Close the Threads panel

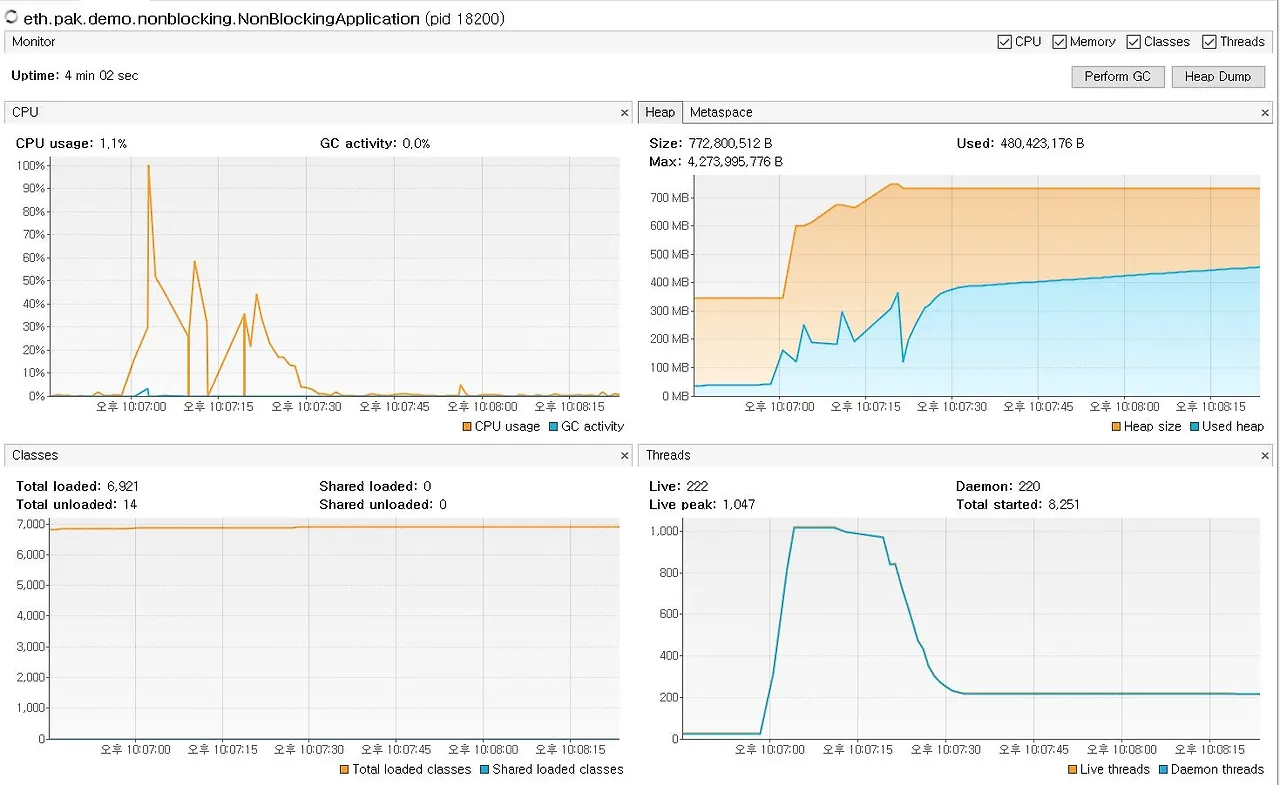tap(1266, 456)
